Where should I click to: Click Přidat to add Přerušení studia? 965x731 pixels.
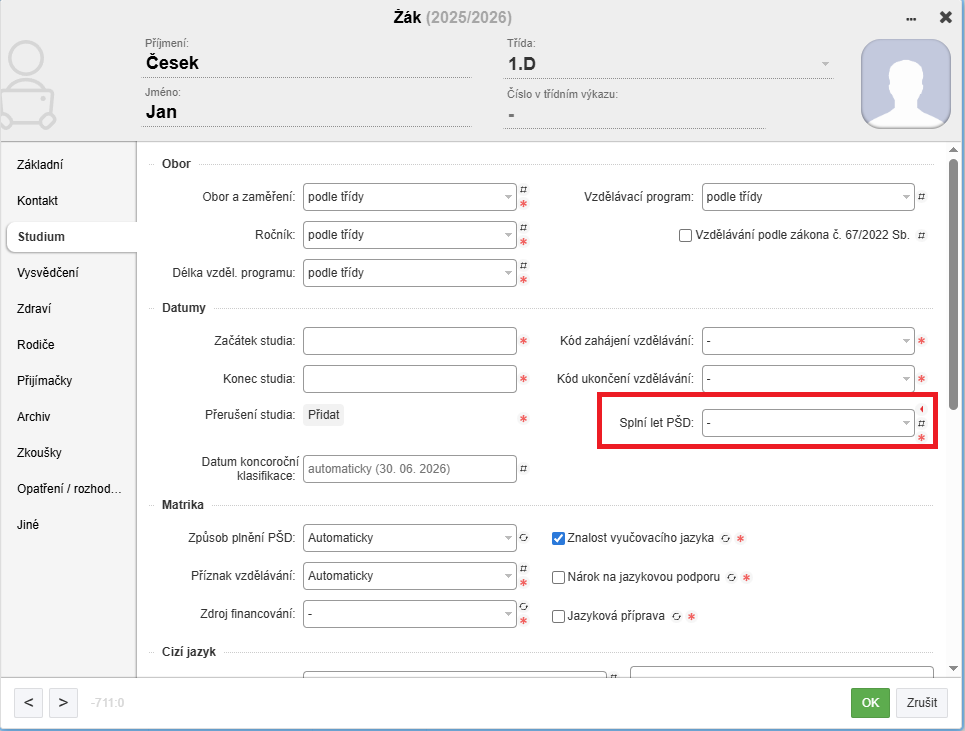click(x=323, y=415)
